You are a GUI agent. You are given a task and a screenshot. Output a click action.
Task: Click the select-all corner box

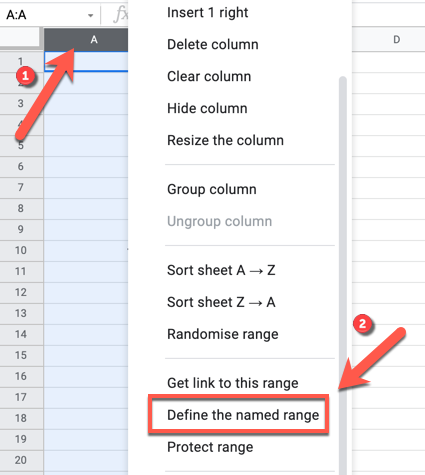pyautogui.click(x=20, y=37)
